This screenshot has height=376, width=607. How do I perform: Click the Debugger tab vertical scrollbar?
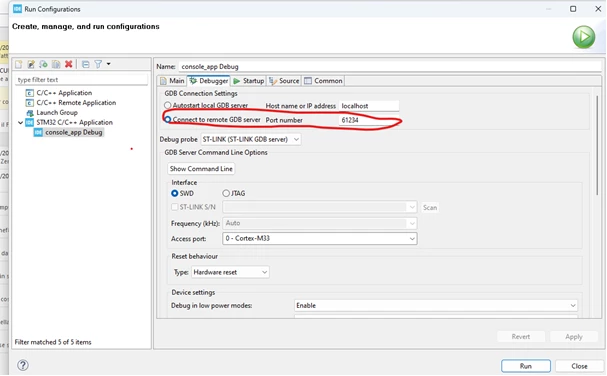point(597,145)
